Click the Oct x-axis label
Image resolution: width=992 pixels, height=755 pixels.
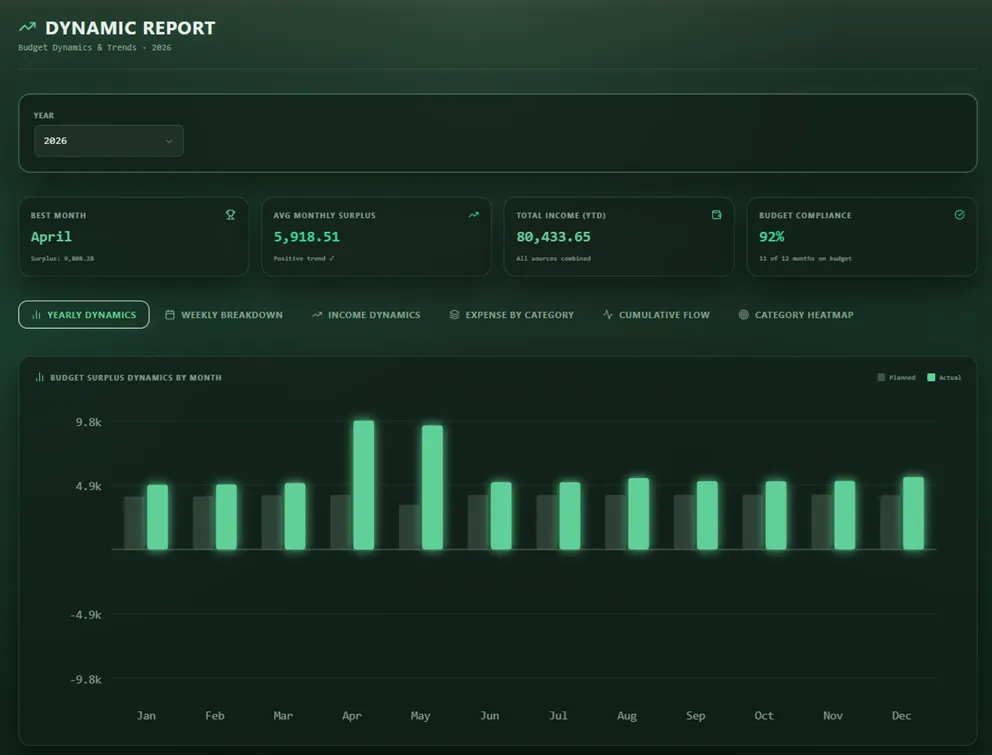pyautogui.click(x=764, y=715)
